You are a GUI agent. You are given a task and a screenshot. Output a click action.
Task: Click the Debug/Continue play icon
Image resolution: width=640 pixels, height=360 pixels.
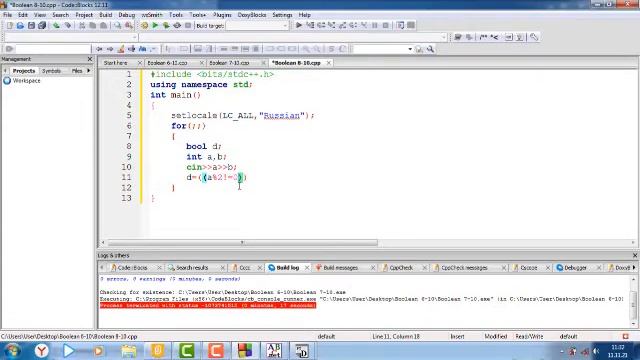point(299,25)
